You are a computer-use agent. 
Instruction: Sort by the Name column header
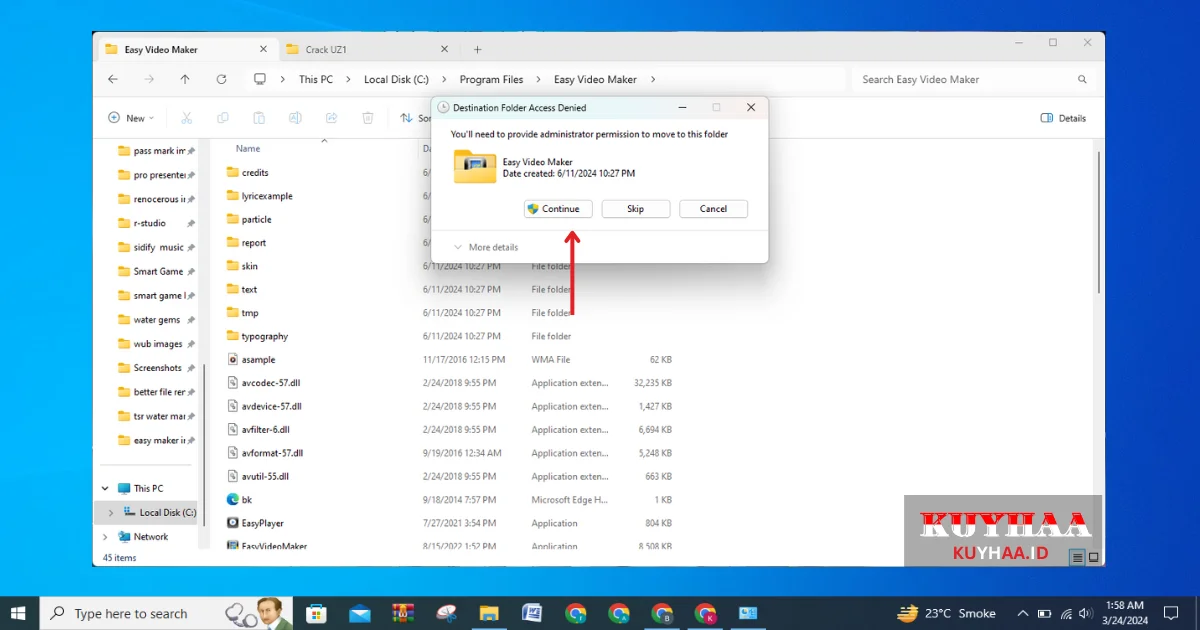coord(247,149)
